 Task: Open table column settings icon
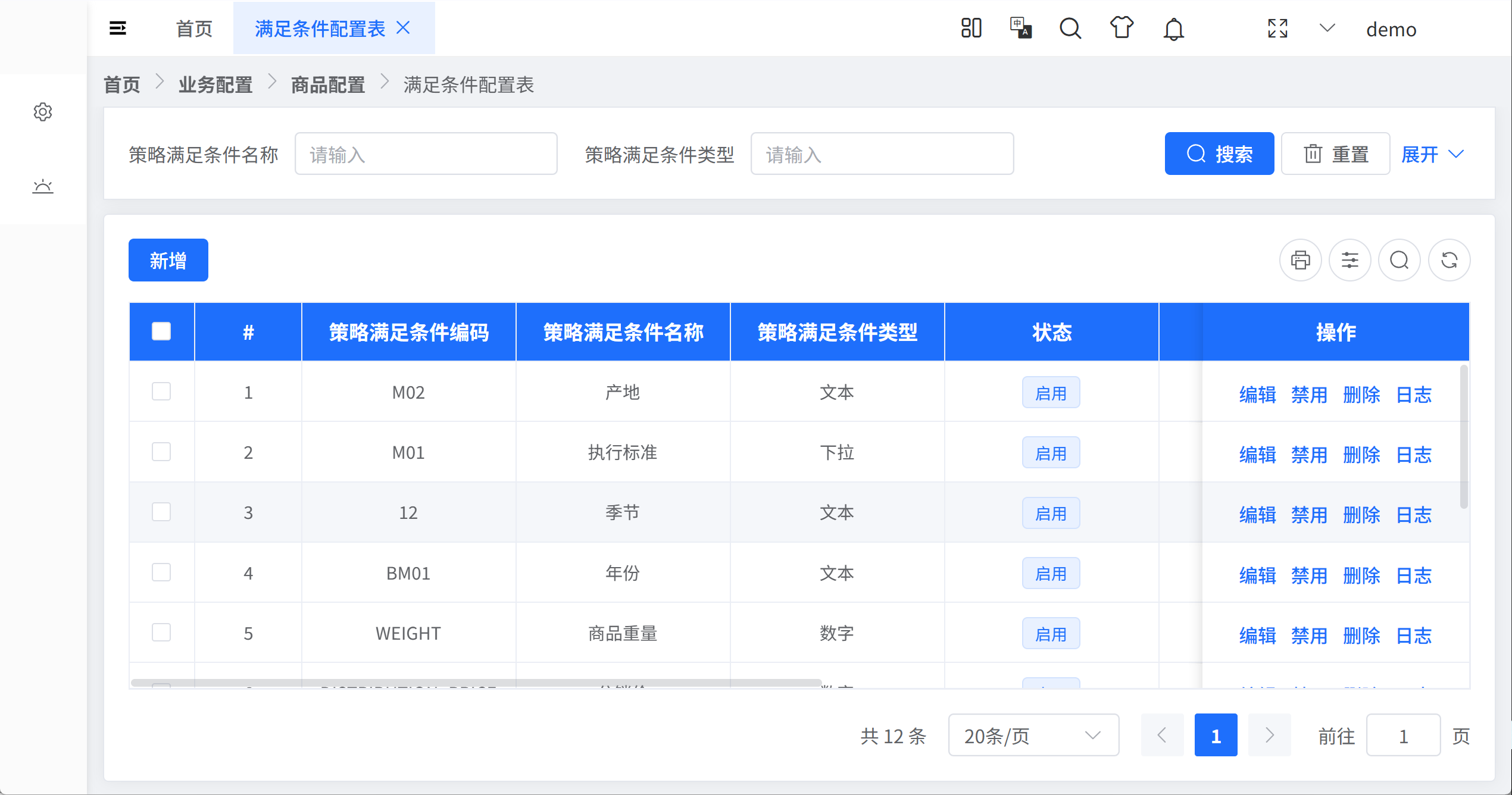(1349, 260)
